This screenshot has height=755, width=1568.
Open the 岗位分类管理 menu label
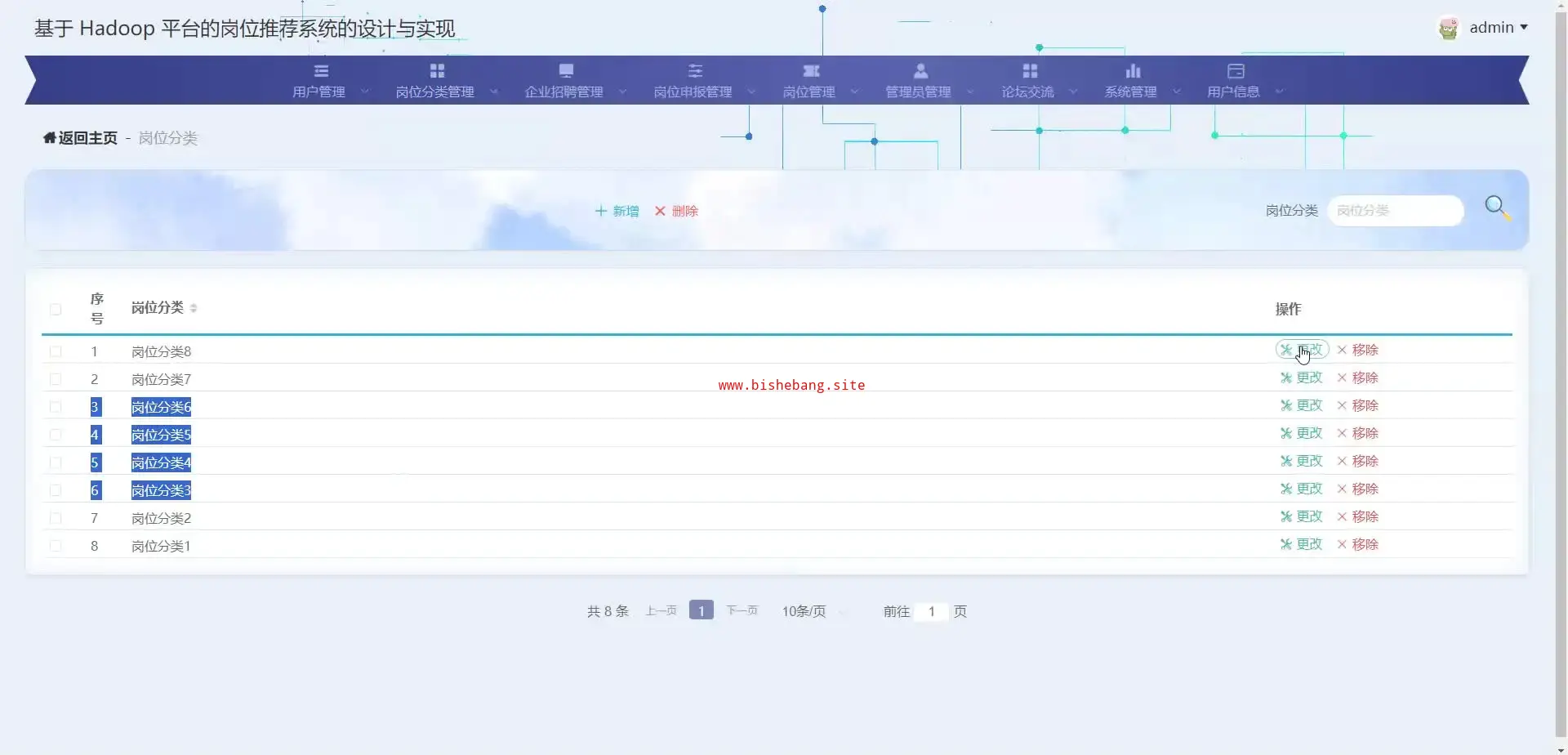coord(435,92)
